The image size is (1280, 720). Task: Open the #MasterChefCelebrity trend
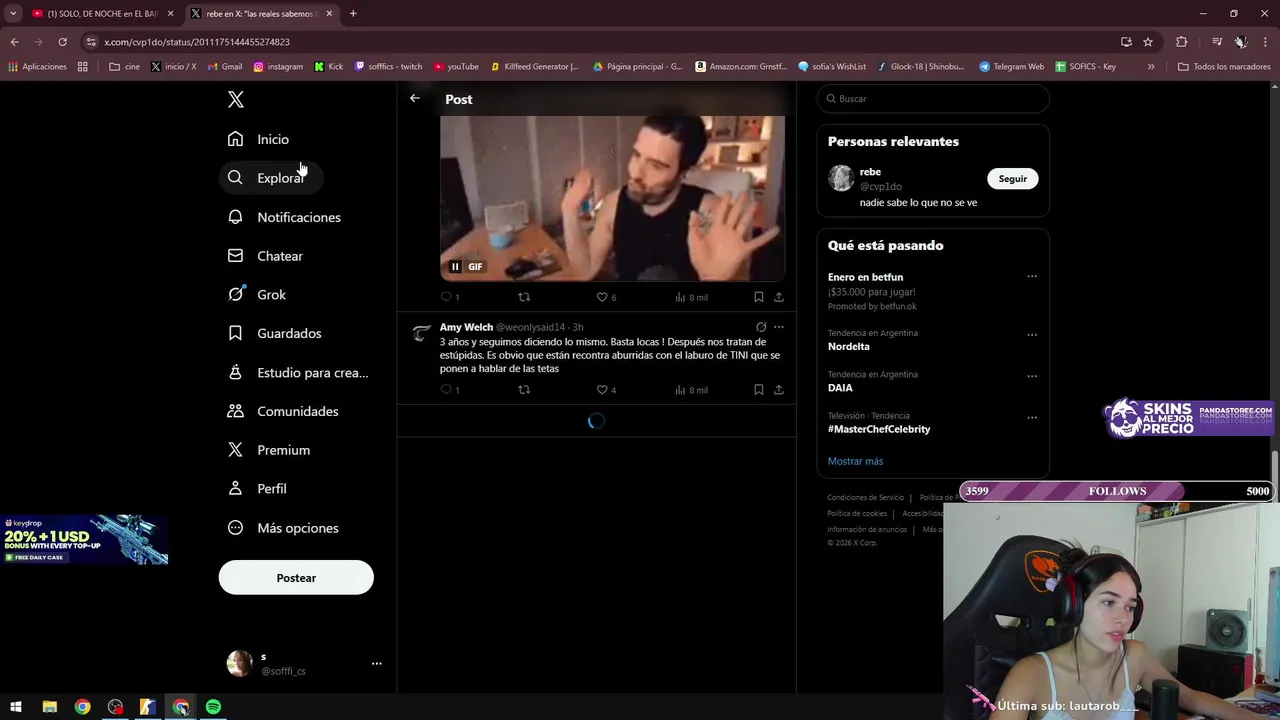(879, 429)
